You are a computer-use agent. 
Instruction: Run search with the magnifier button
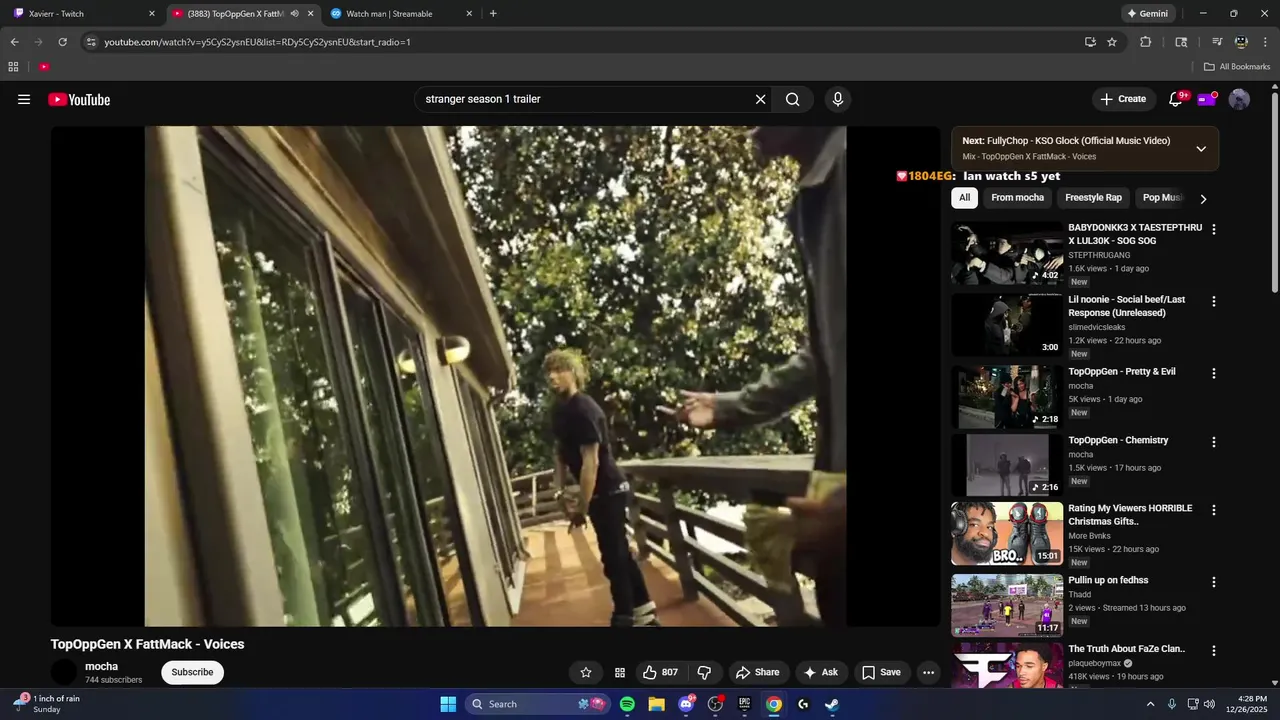point(792,99)
